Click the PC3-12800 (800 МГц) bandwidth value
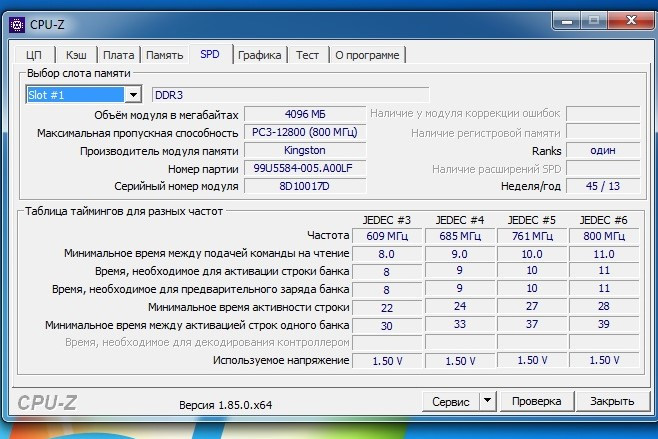The width and height of the screenshot is (658, 439). click(305, 132)
